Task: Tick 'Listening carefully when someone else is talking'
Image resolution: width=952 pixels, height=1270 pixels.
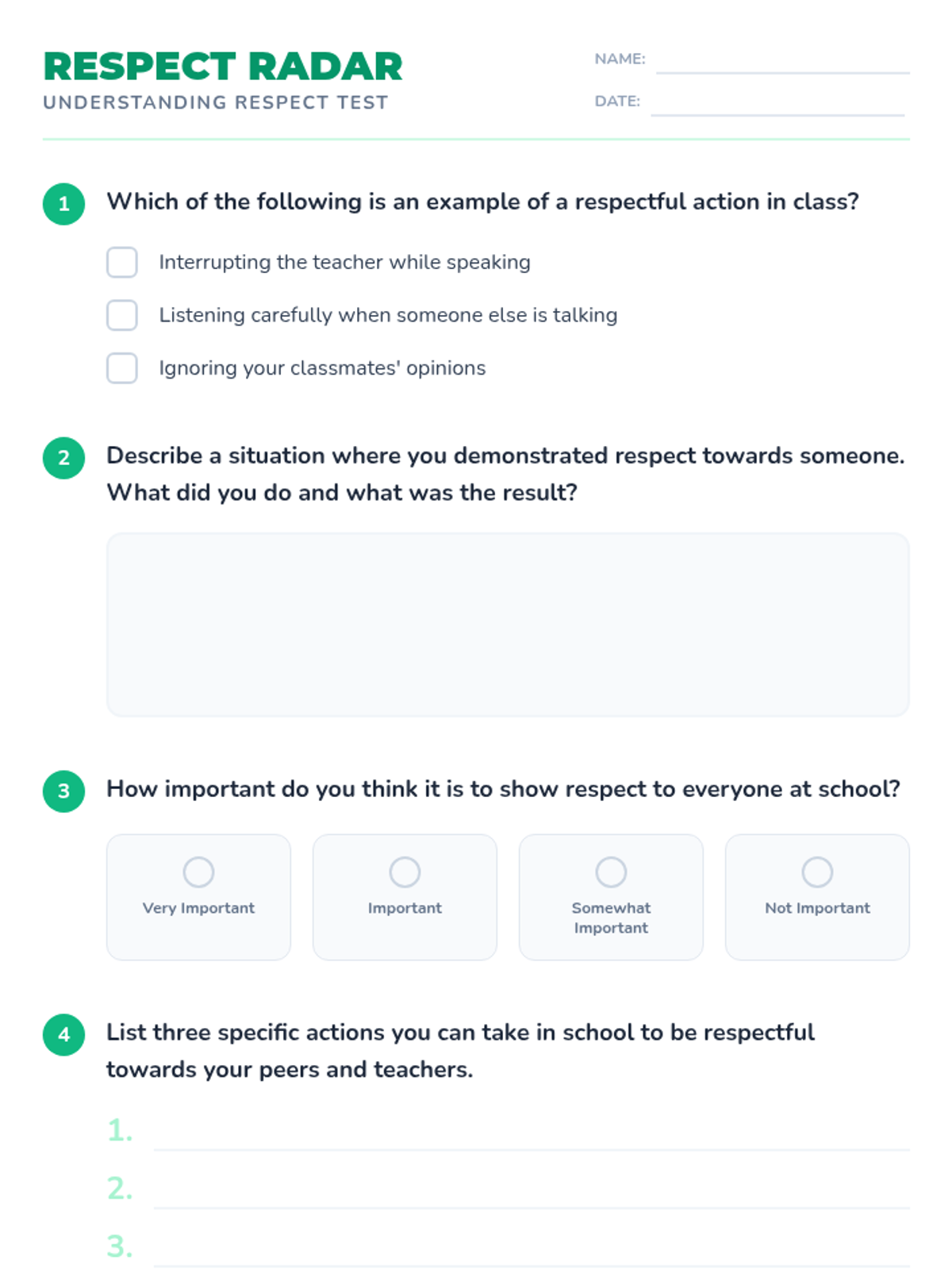Action: pos(122,315)
